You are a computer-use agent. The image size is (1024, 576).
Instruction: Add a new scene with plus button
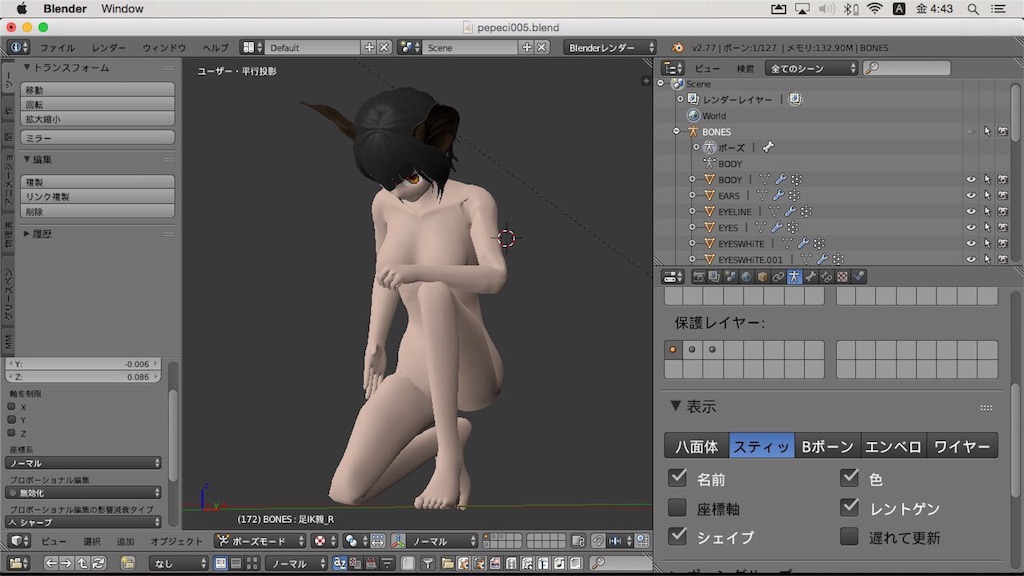[527, 48]
